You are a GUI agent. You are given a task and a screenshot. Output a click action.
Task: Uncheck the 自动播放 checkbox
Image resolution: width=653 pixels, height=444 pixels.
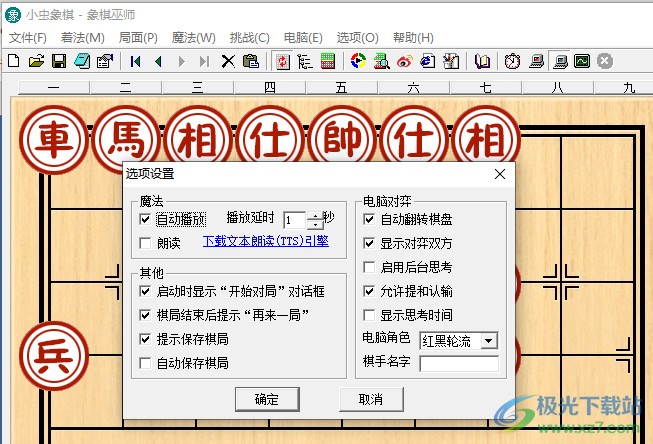tap(145, 219)
